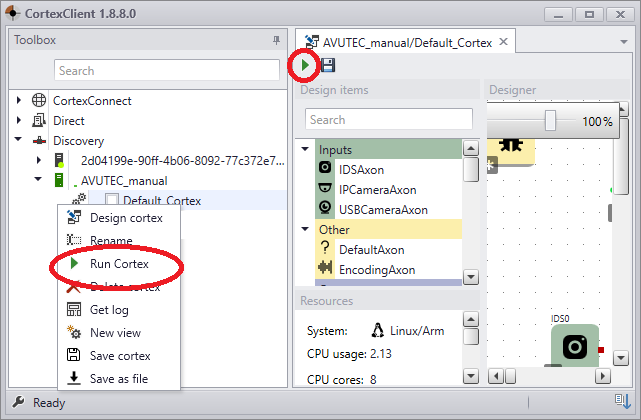The width and height of the screenshot is (641, 420).
Task: Collapse the Other design items group
Action: [305, 229]
